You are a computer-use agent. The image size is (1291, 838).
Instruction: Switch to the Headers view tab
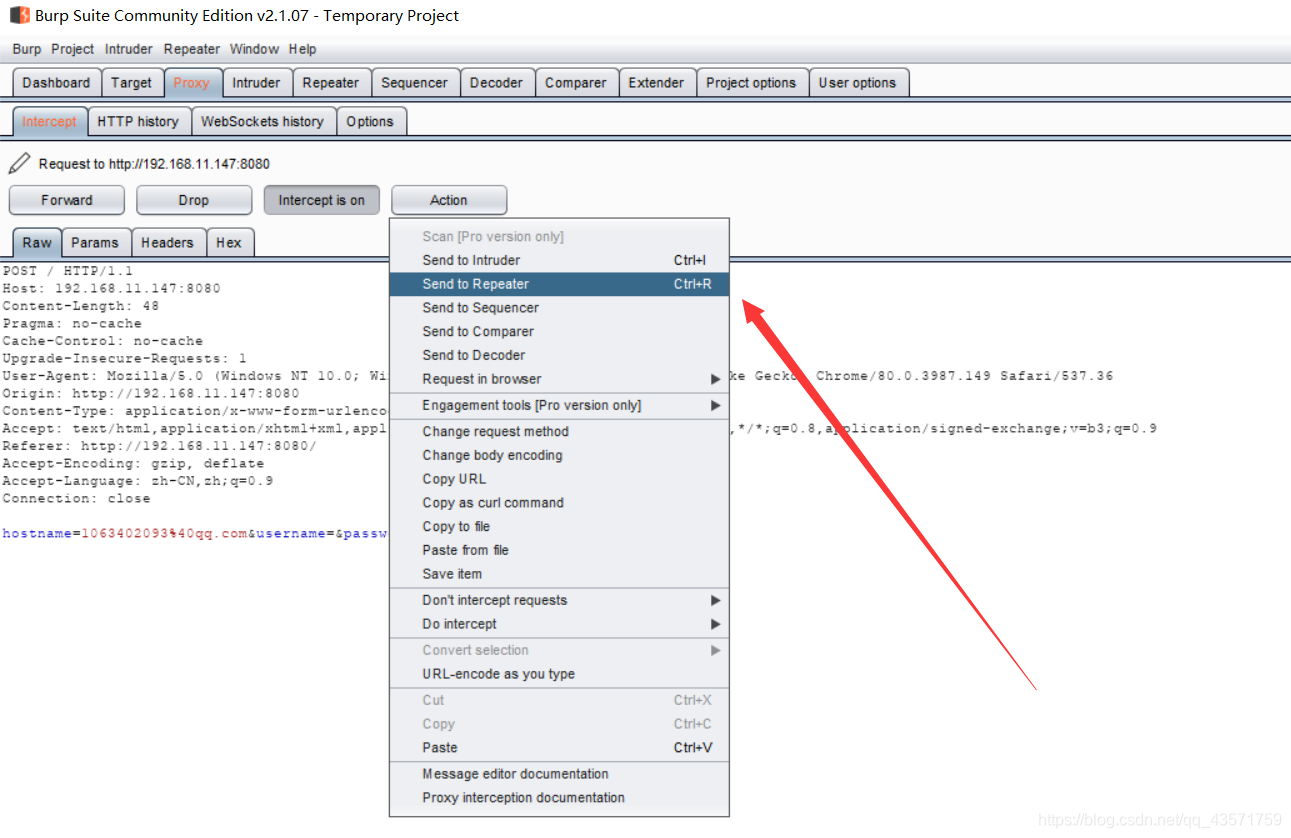point(167,242)
